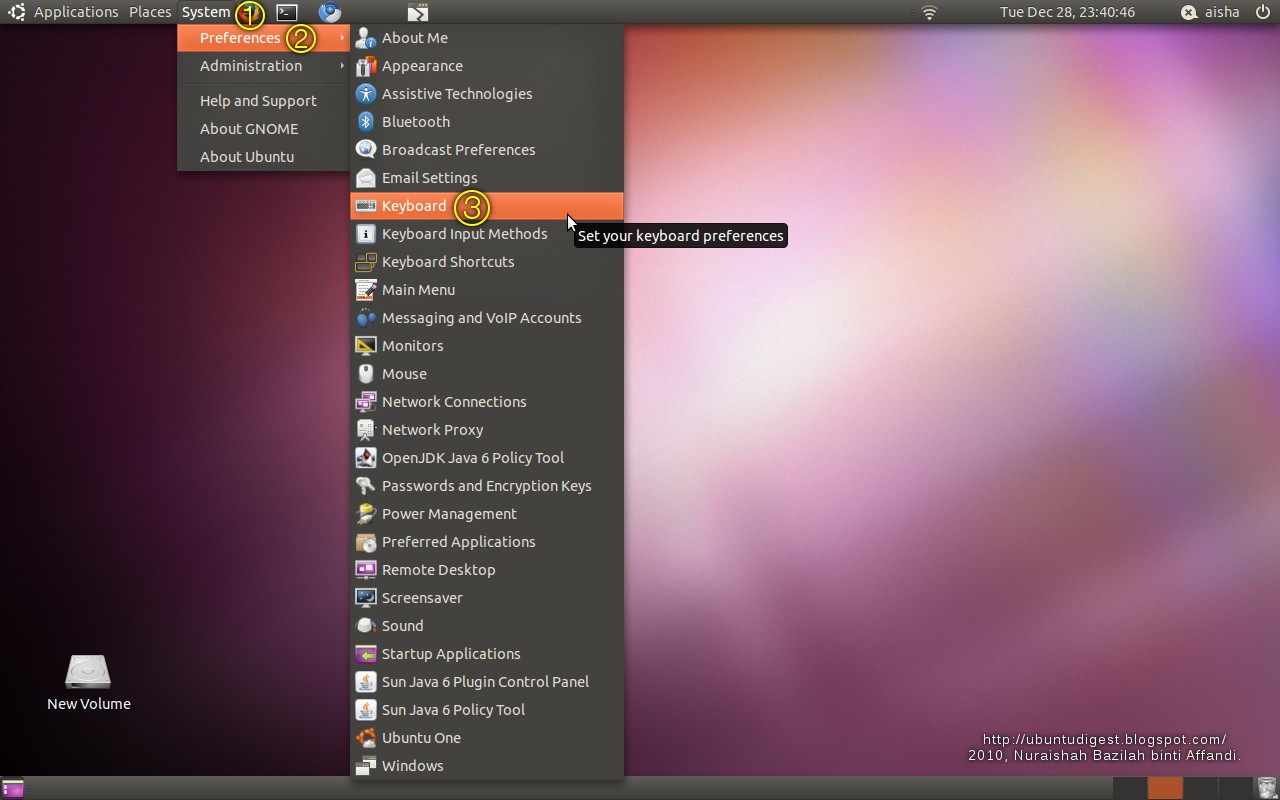The width and height of the screenshot is (1280, 800).
Task: Click About Ubuntu
Action: (x=248, y=156)
